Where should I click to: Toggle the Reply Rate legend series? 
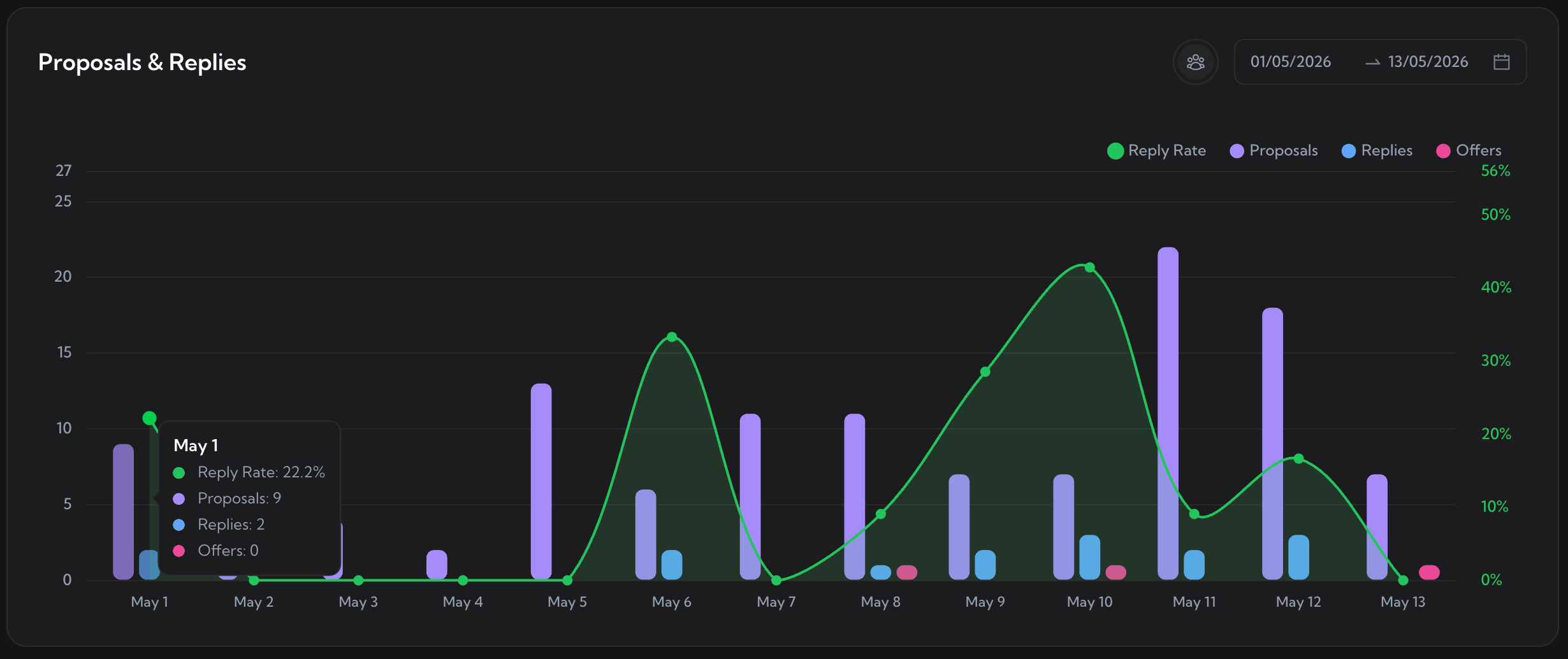(1157, 150)
